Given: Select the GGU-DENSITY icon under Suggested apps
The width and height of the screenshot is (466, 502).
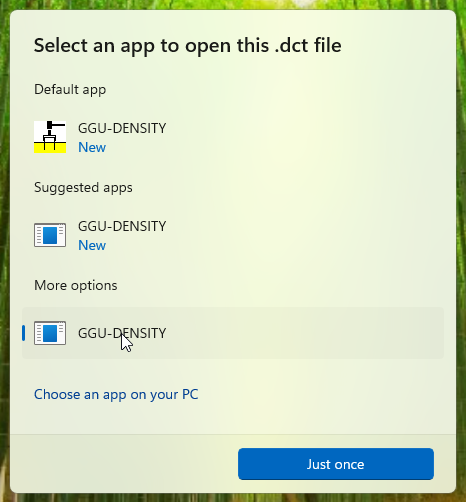Looking at the screenshot, I should pos(50,235).
